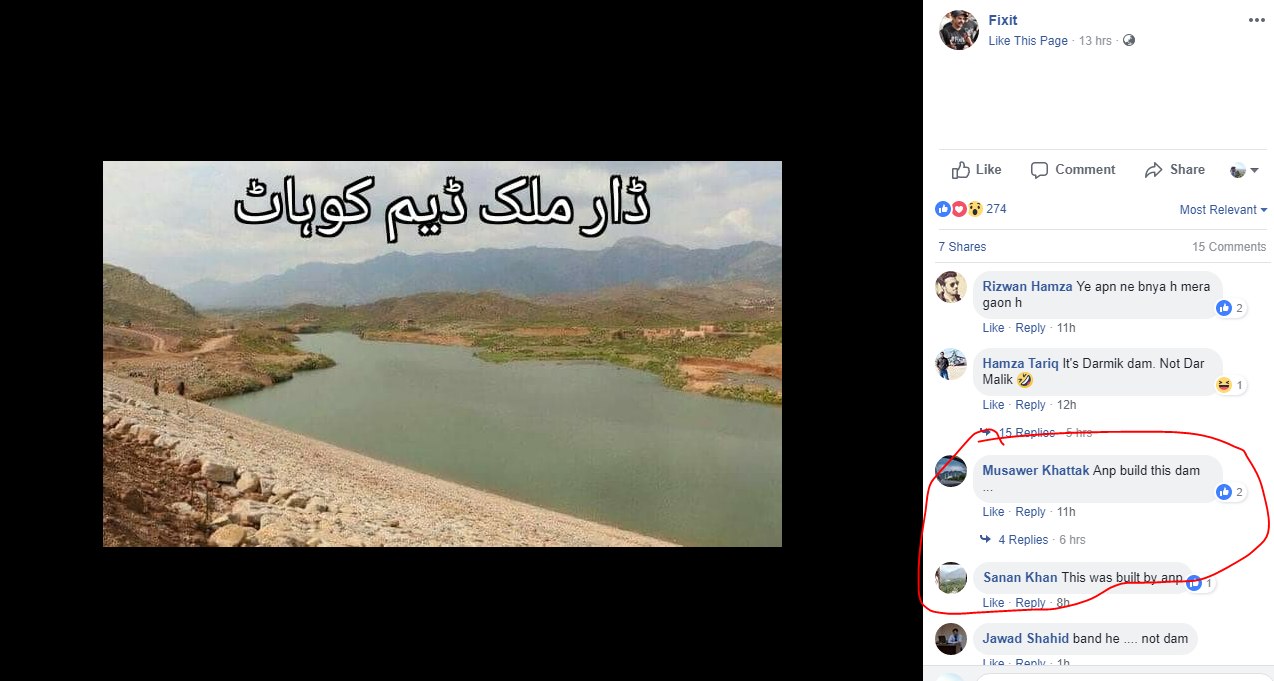Screen dimensions: 1274x681
Task: Click the Fixit page profile picture
Action: [x=958, y=30]
